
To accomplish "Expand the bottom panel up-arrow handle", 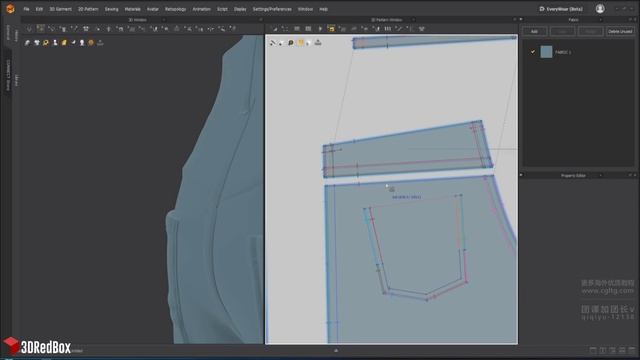I will (336, 351).
